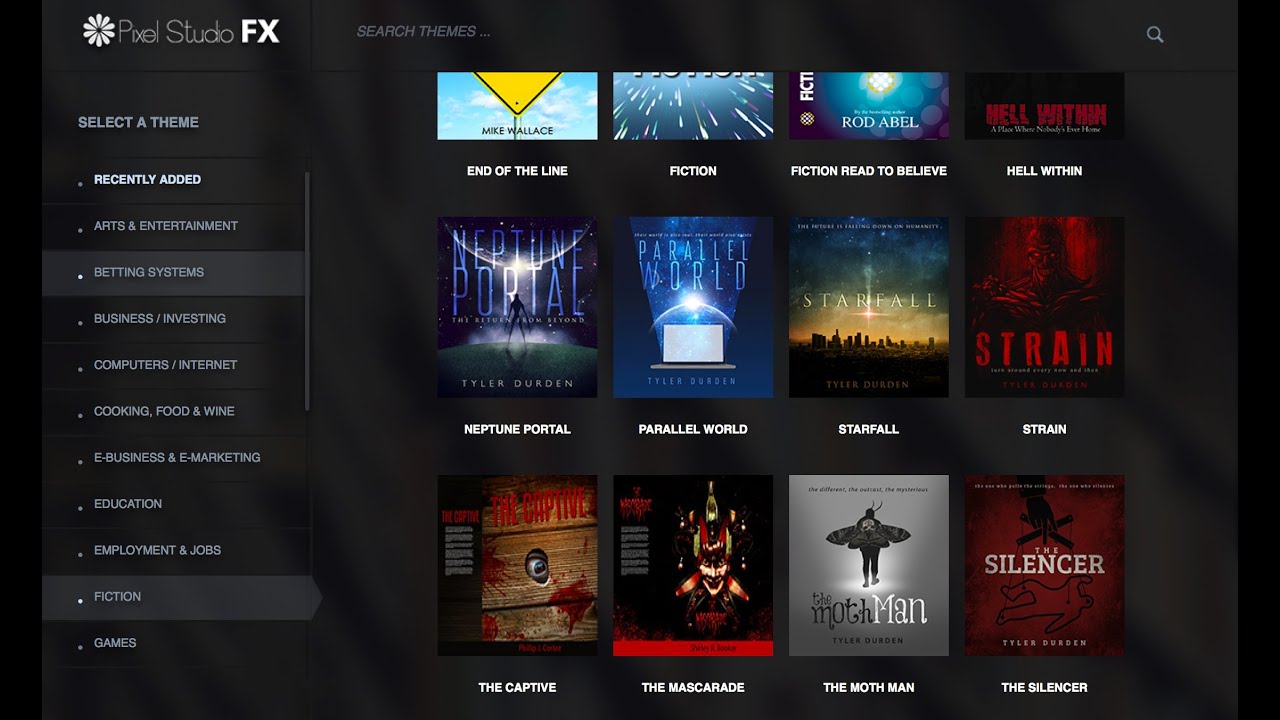
Task: Choose The Mascarade cover thumbnail
Action: pyautogui.click(x=693, y=565)
